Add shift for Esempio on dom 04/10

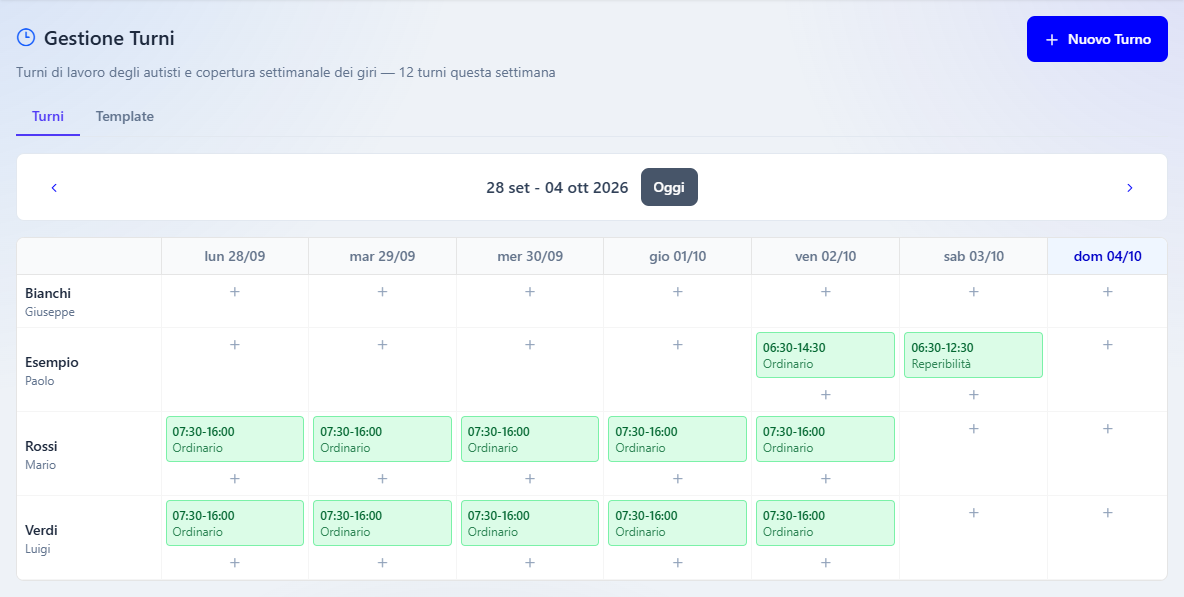click(1108, 345)
